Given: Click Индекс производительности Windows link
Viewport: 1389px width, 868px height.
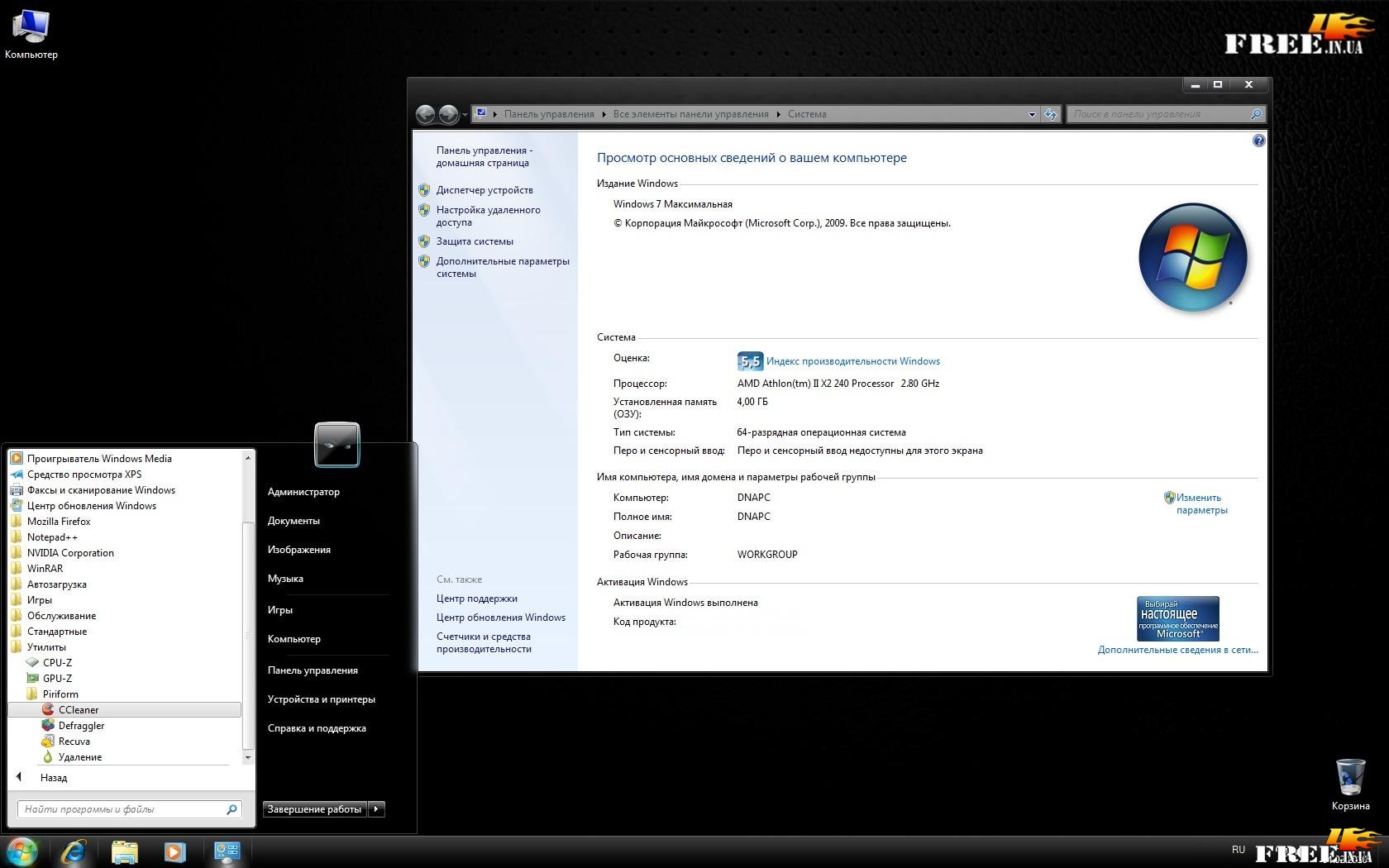Looking at the screenshot, I should (x=853, y=361).
